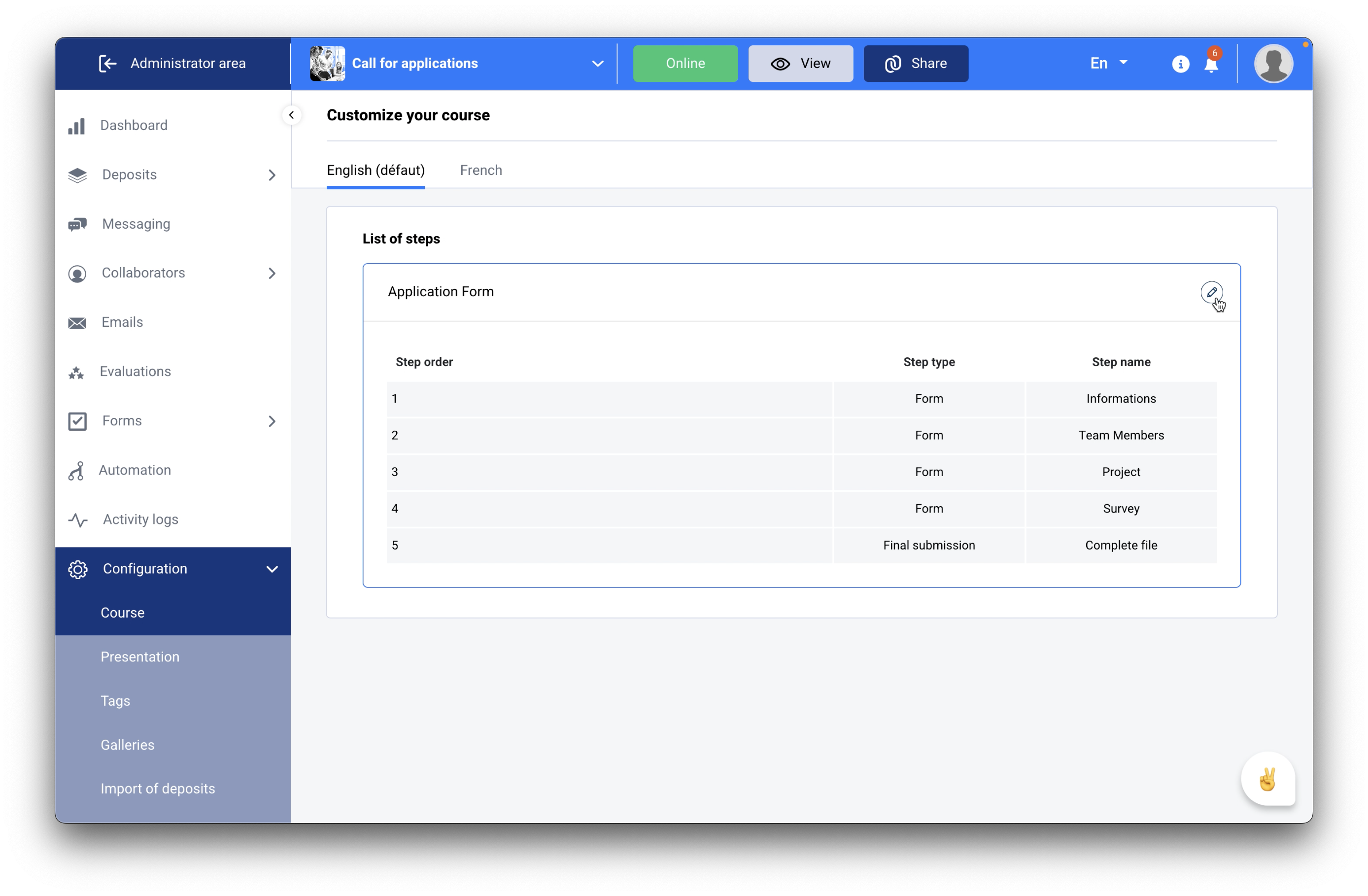1368x896 pixels.
Task: Switch to the French tab
Action: tap(481, 170)
